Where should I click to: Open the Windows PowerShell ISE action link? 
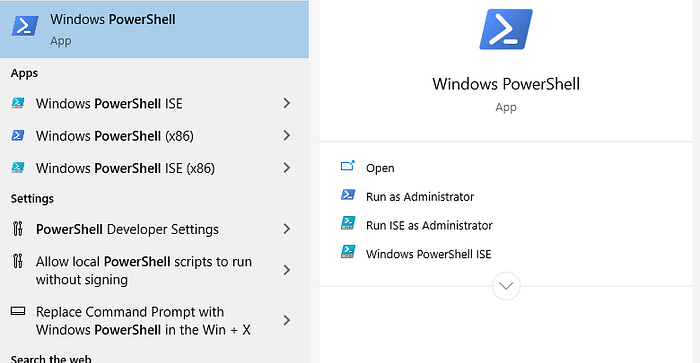(x=429, y=254)
